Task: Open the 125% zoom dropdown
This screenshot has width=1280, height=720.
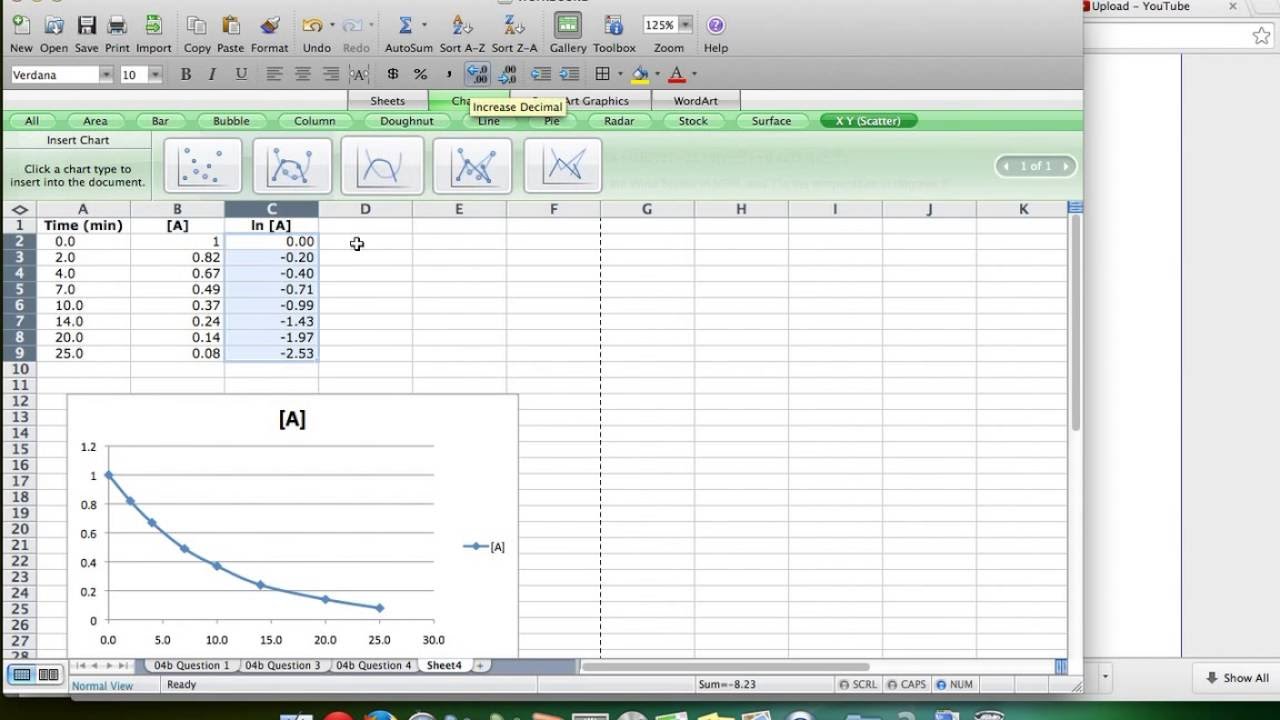Action: click(686, 25)
